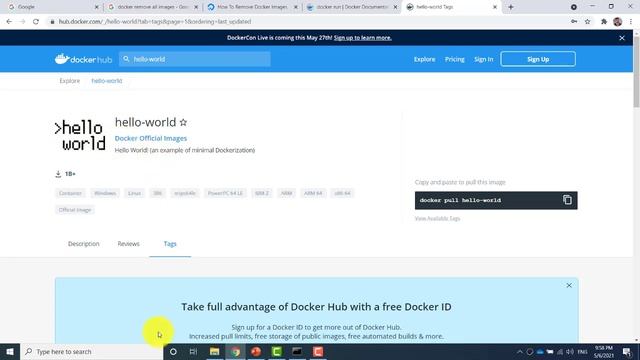This screenshot has height=360, width=640.
Task: Open the notification center
Action: [x=627, y=351]
